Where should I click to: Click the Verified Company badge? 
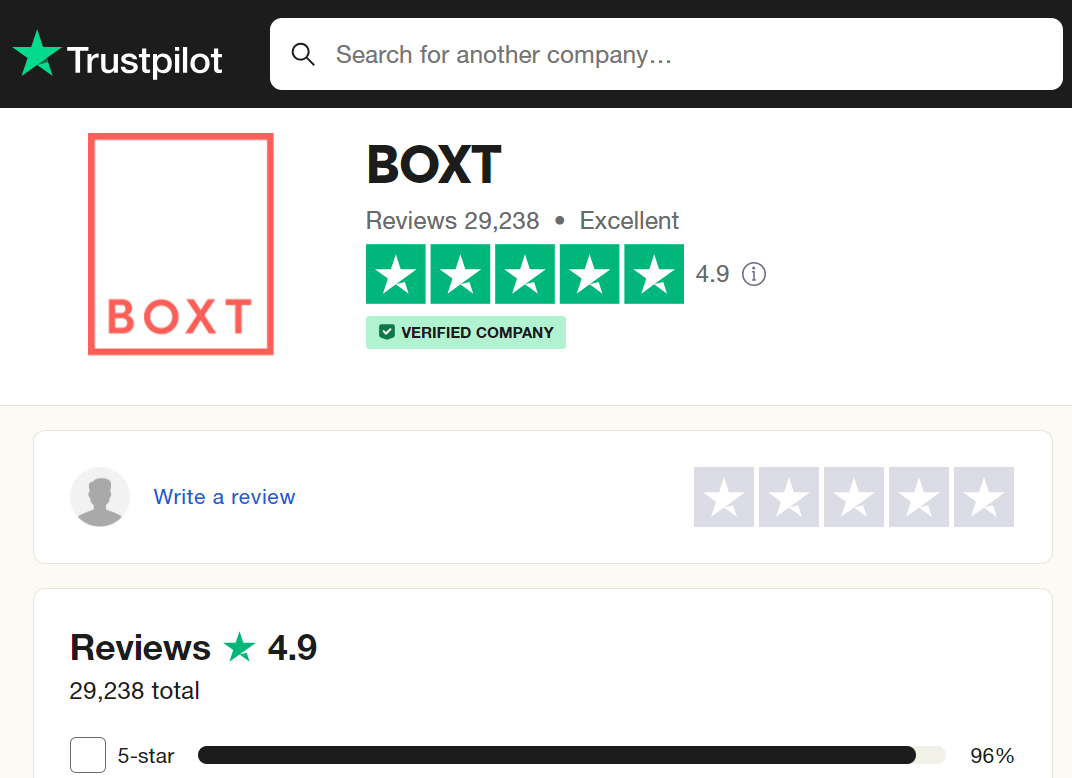[x=466, y=333]
